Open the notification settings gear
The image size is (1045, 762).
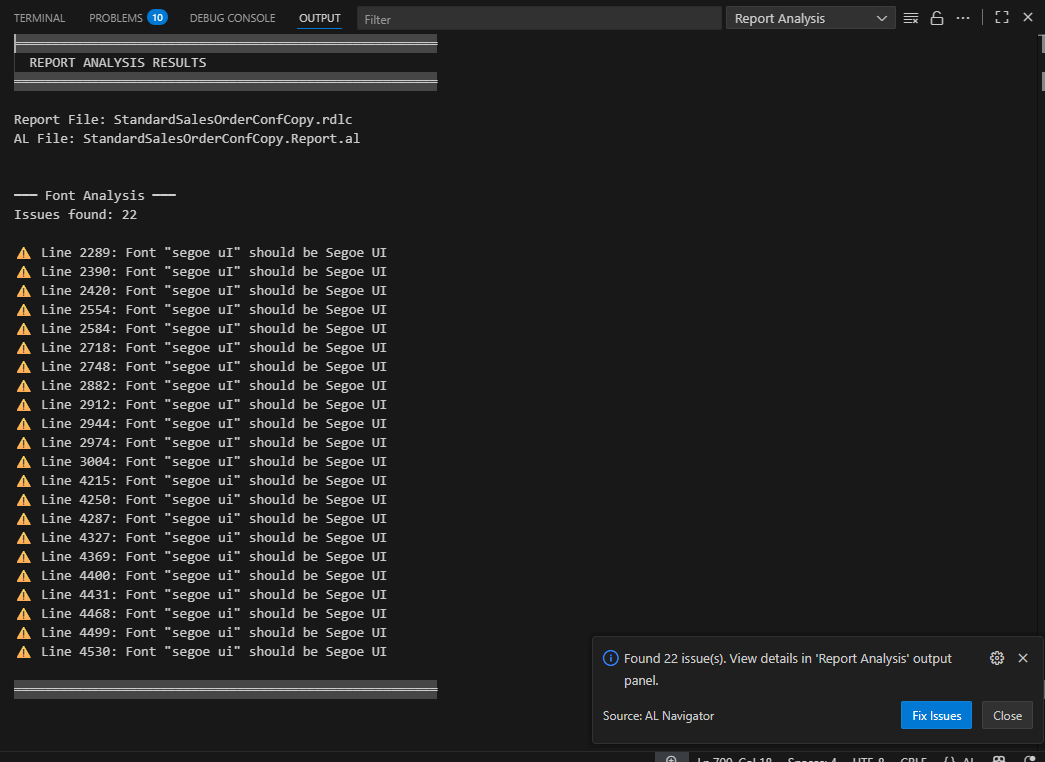[996, 658]
